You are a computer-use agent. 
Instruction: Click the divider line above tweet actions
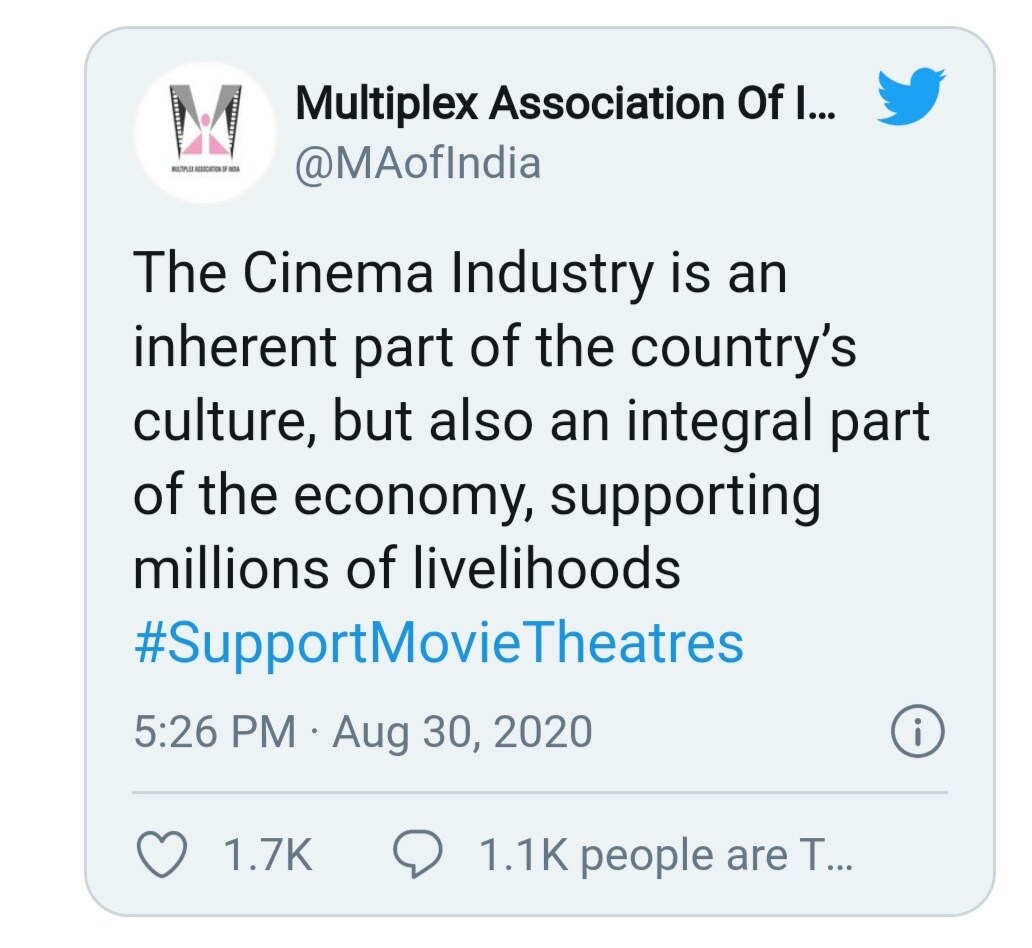tap(540, 793)
